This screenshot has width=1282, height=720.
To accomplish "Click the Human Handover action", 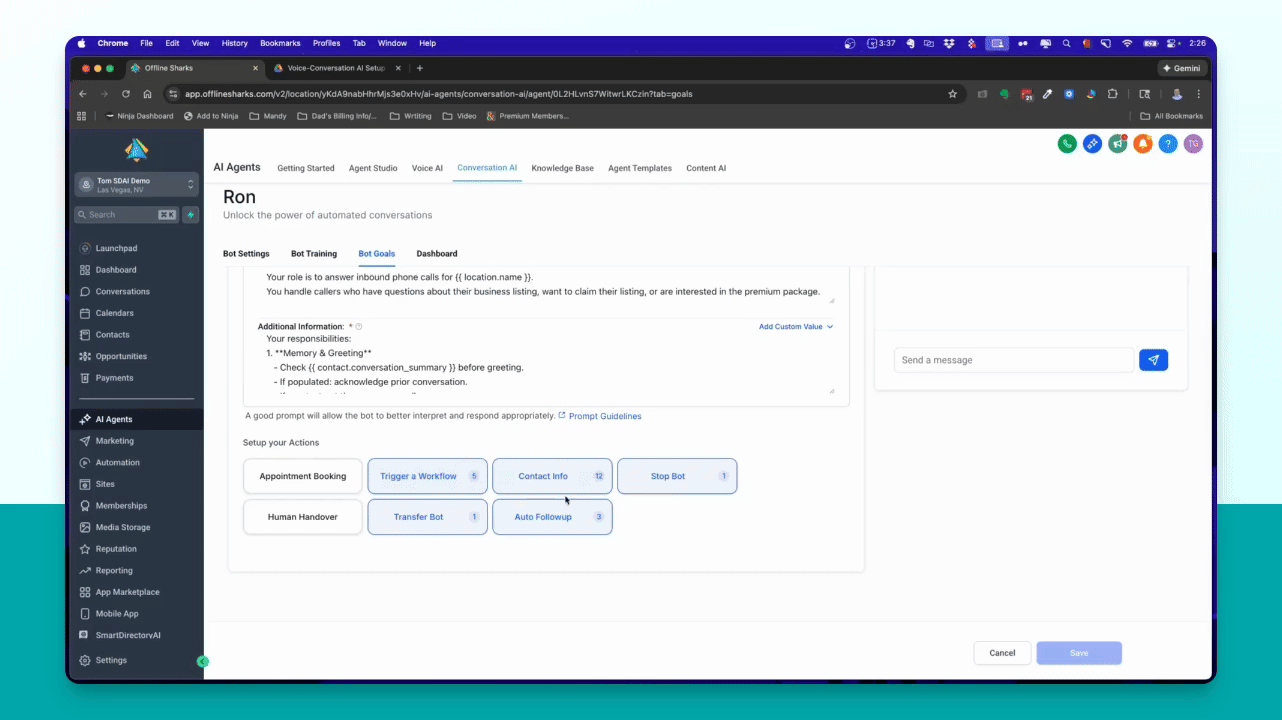I will pos(303,517).
